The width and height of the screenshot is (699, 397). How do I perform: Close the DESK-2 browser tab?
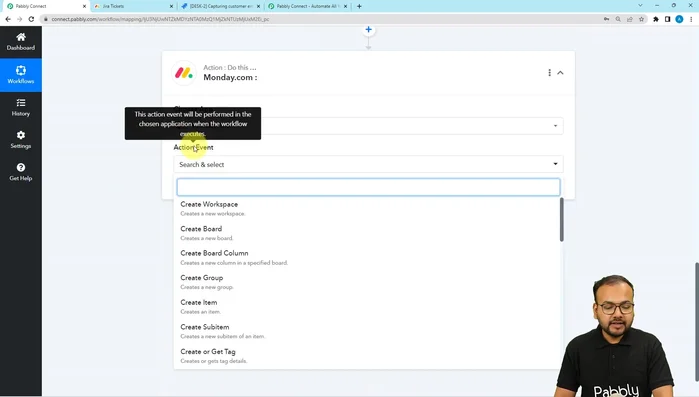pyautogui.click(x=259, y=6)
